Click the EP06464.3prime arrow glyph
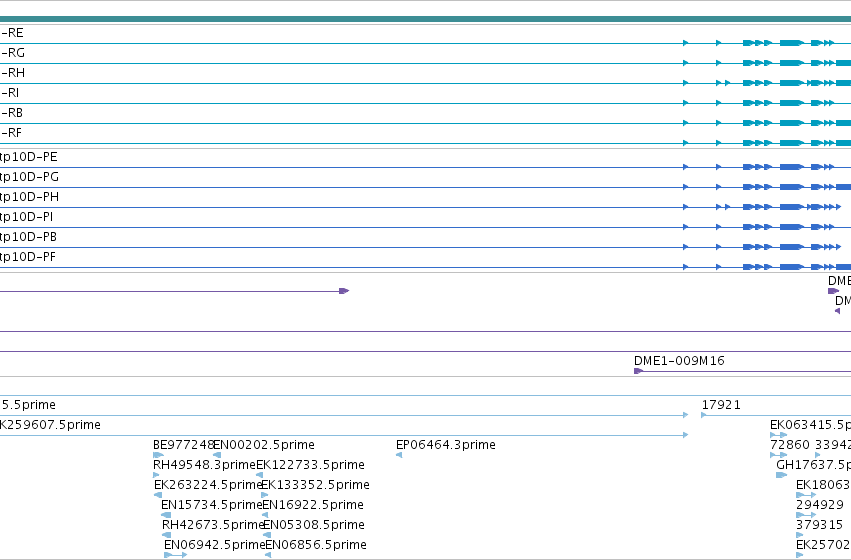851x560 pixels. (399, 455)
